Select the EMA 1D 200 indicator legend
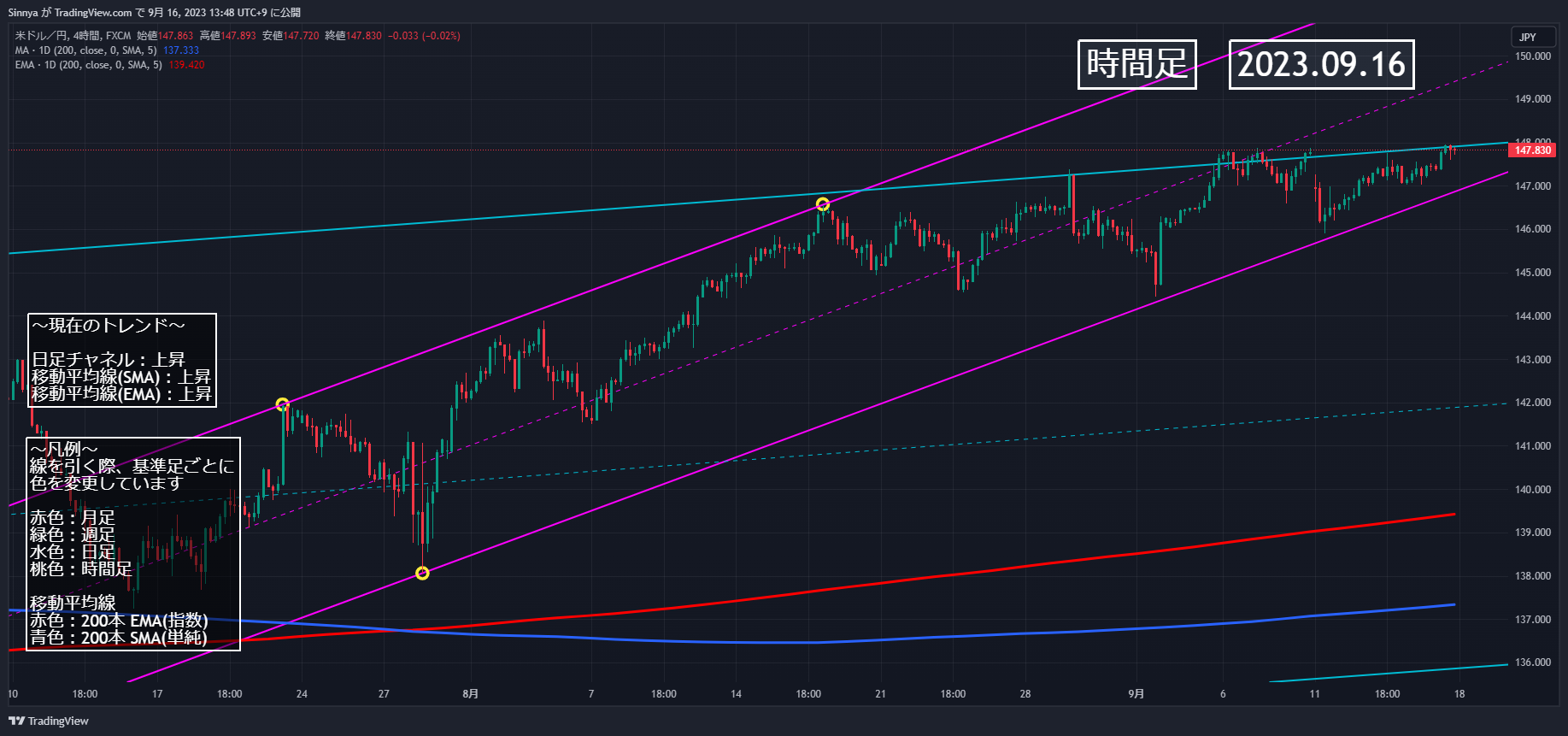This screenshot has width=1568, height=736. tap(88, 65)
